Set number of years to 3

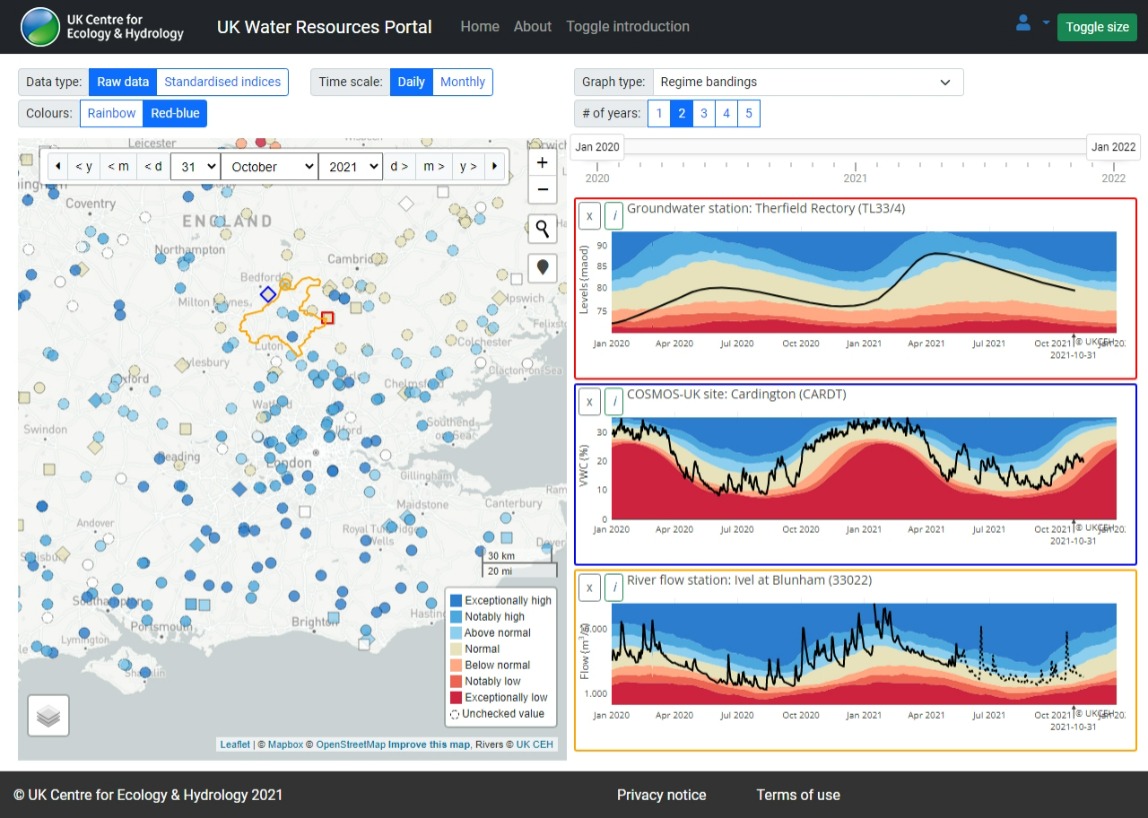coord(704,114)
